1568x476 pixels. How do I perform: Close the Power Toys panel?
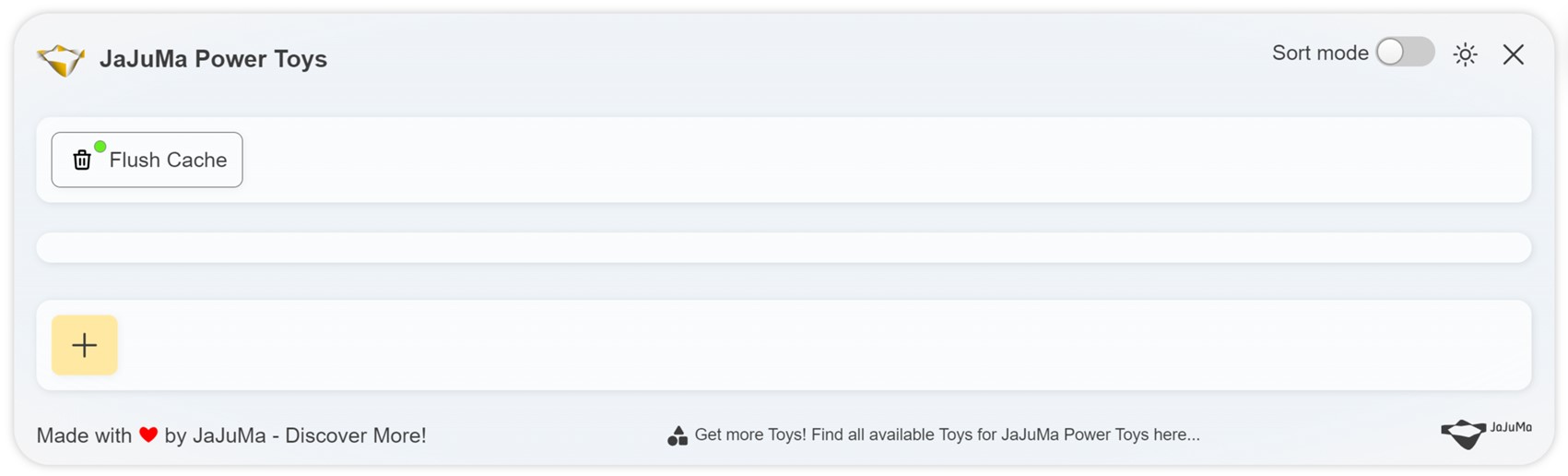click(1513, 54)
